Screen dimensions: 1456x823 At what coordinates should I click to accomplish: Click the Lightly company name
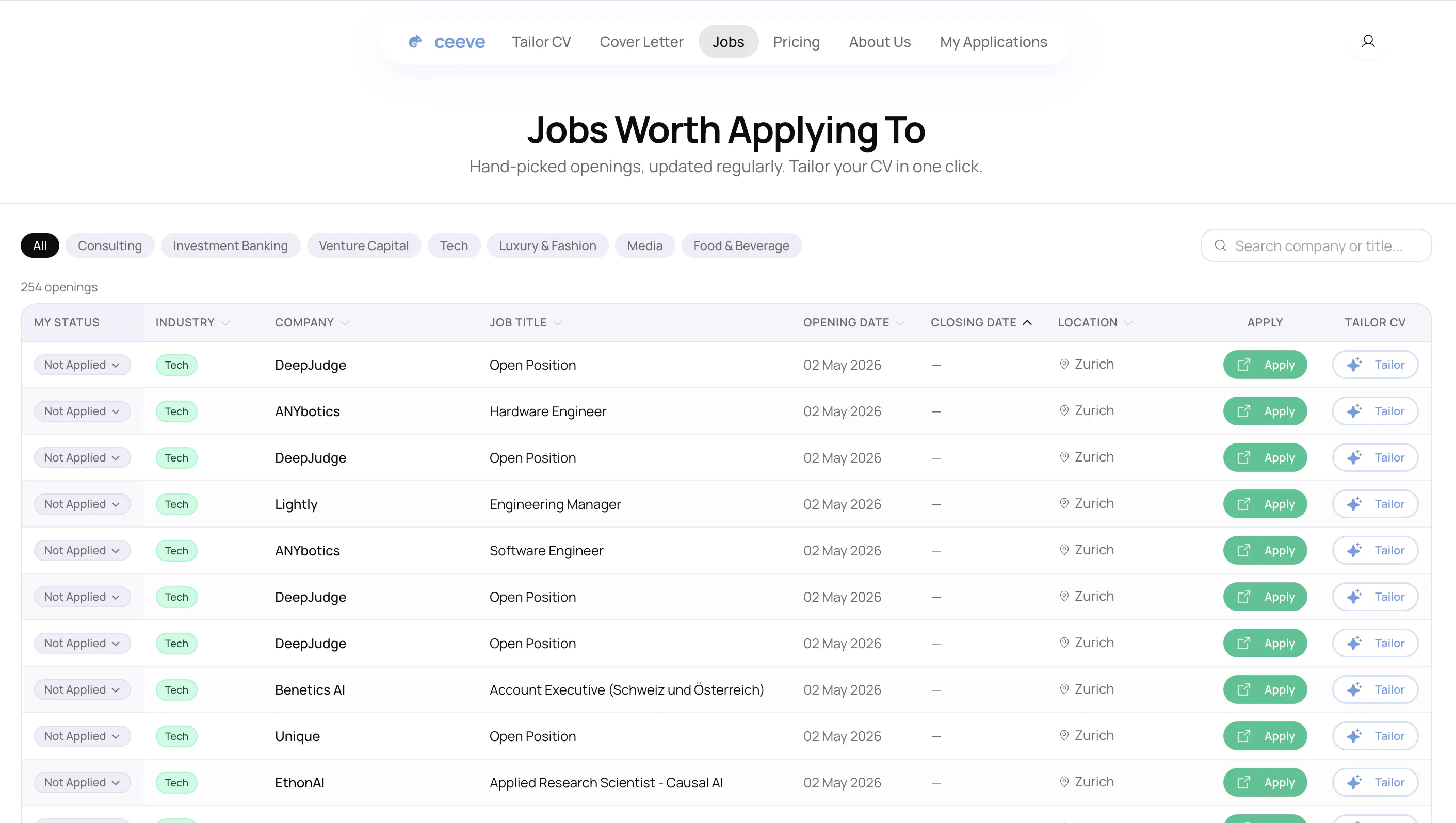tap(296, 504)
